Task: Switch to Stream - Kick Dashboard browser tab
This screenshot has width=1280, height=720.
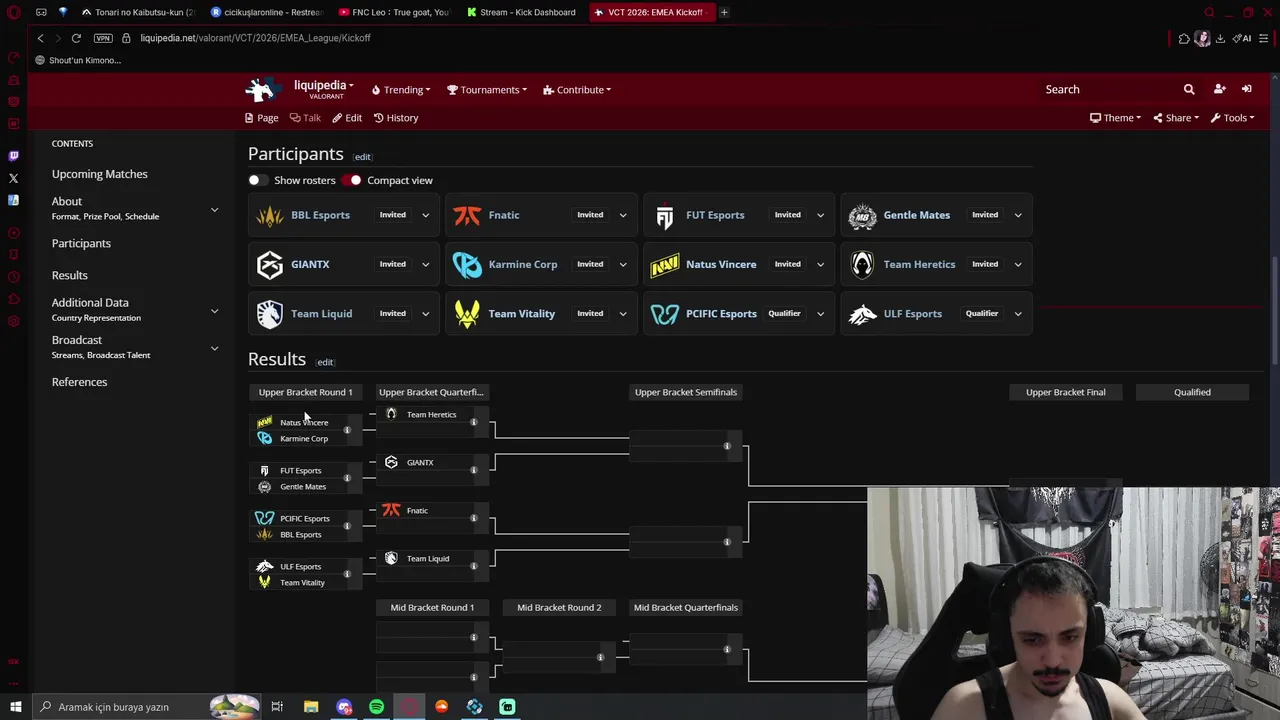Action: [x=520, y=12]
